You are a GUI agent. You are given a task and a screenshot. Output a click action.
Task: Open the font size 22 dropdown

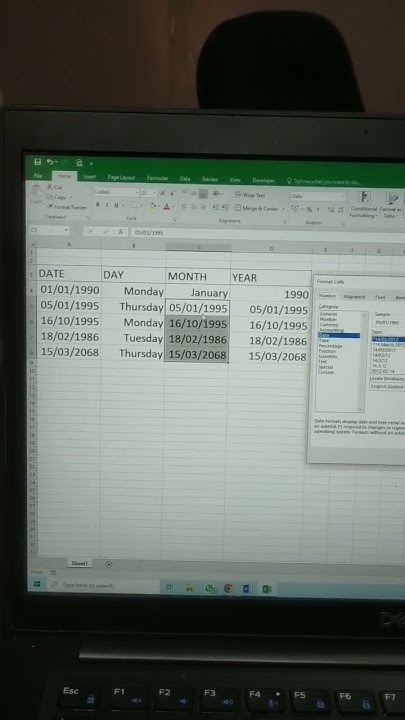[155, 193]
